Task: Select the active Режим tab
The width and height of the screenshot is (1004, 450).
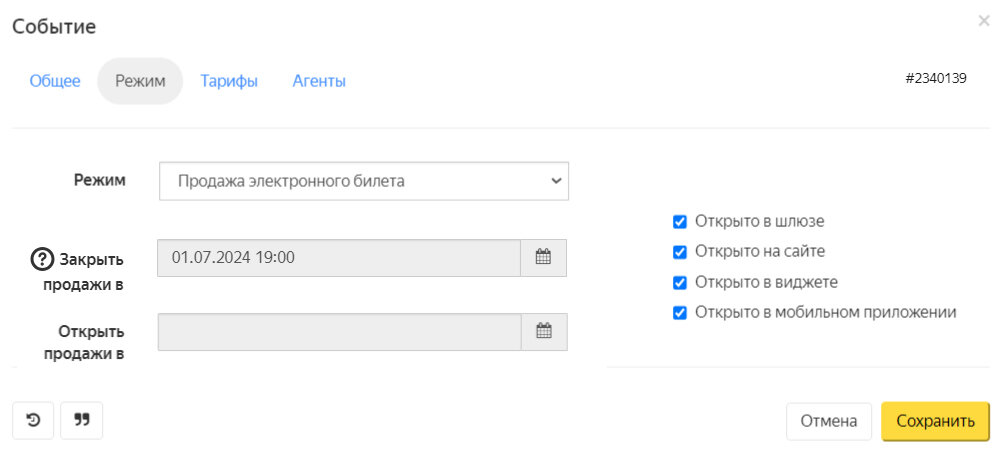Action: point(140,81)
